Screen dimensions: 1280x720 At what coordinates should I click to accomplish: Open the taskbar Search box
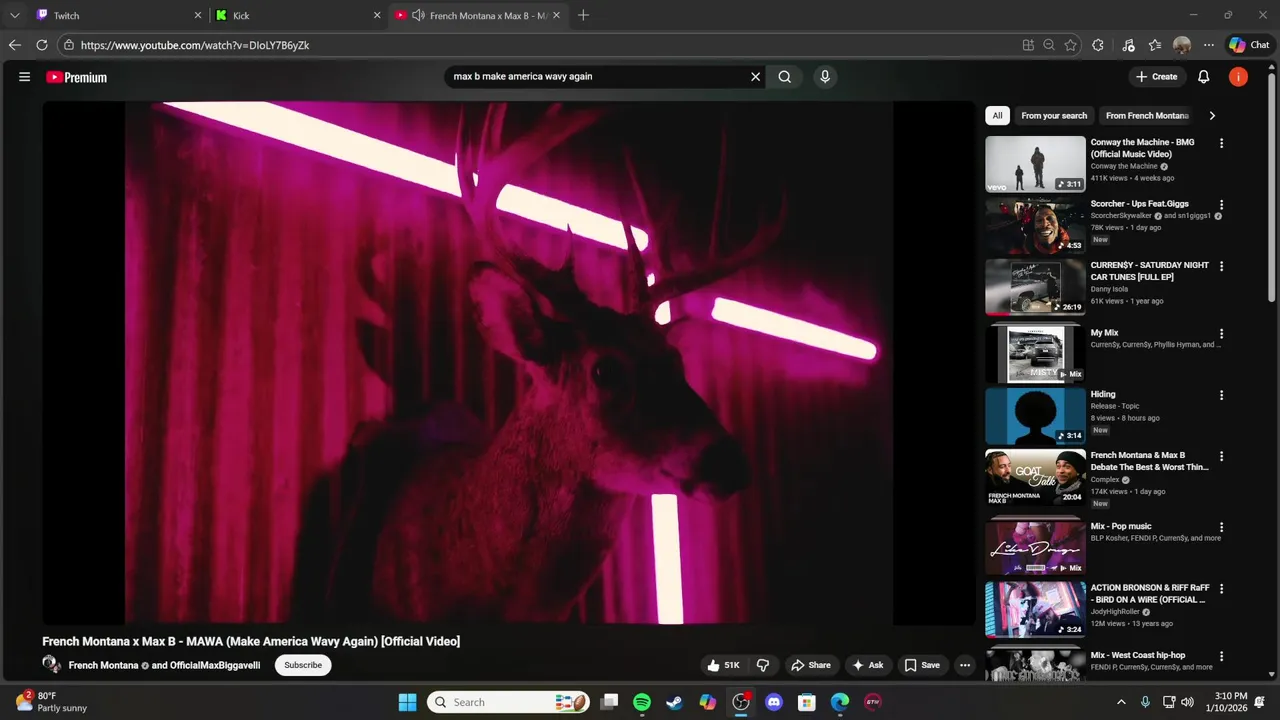coord(509,702)
